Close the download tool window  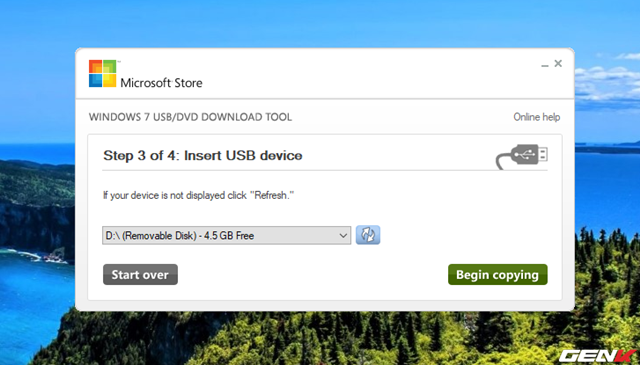[558, 63]
